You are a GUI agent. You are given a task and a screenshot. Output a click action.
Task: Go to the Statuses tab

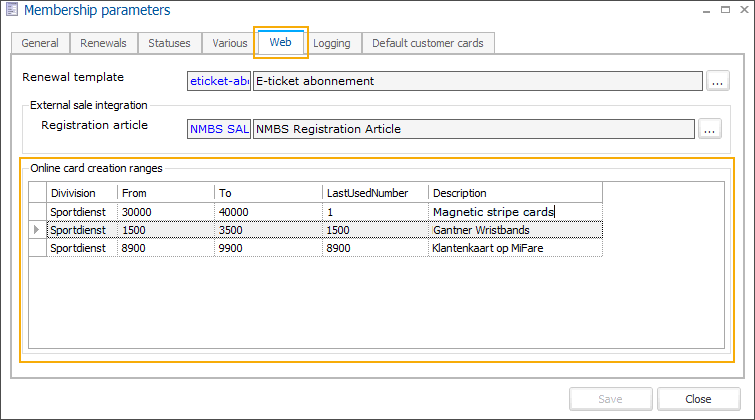tap(169, 44)
